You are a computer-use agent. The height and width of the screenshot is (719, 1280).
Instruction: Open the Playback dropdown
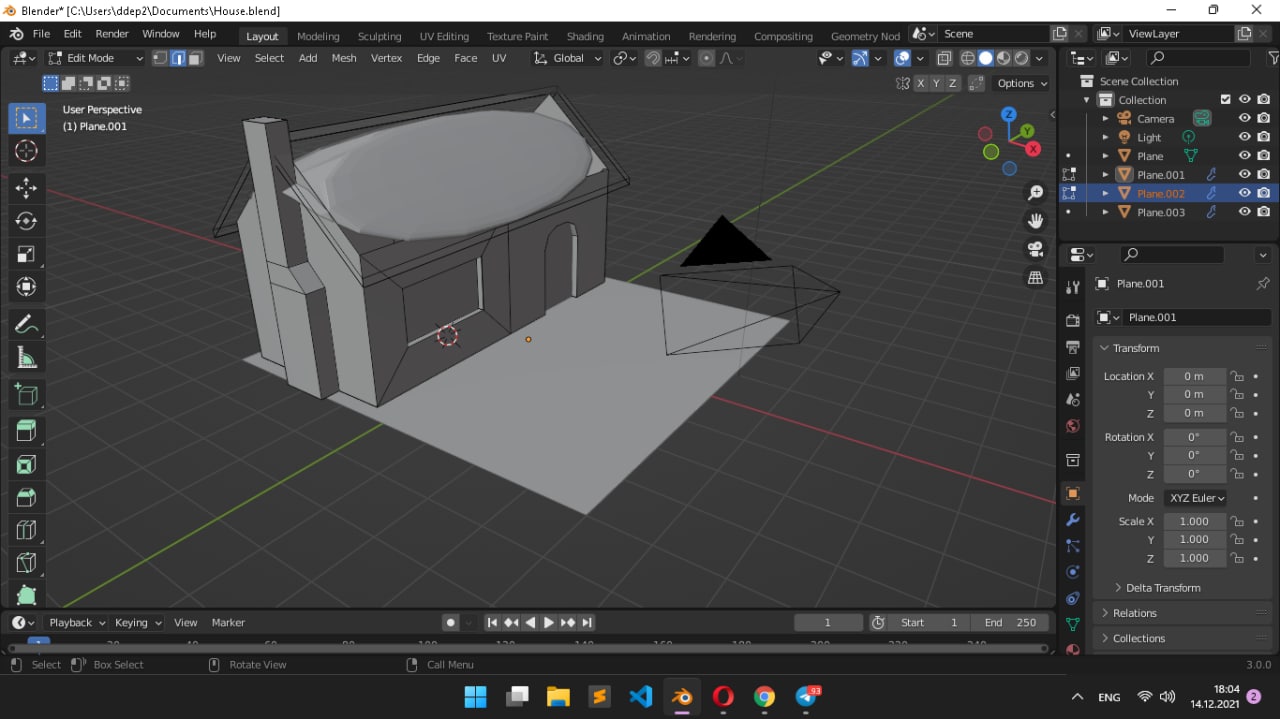point(76,622)
